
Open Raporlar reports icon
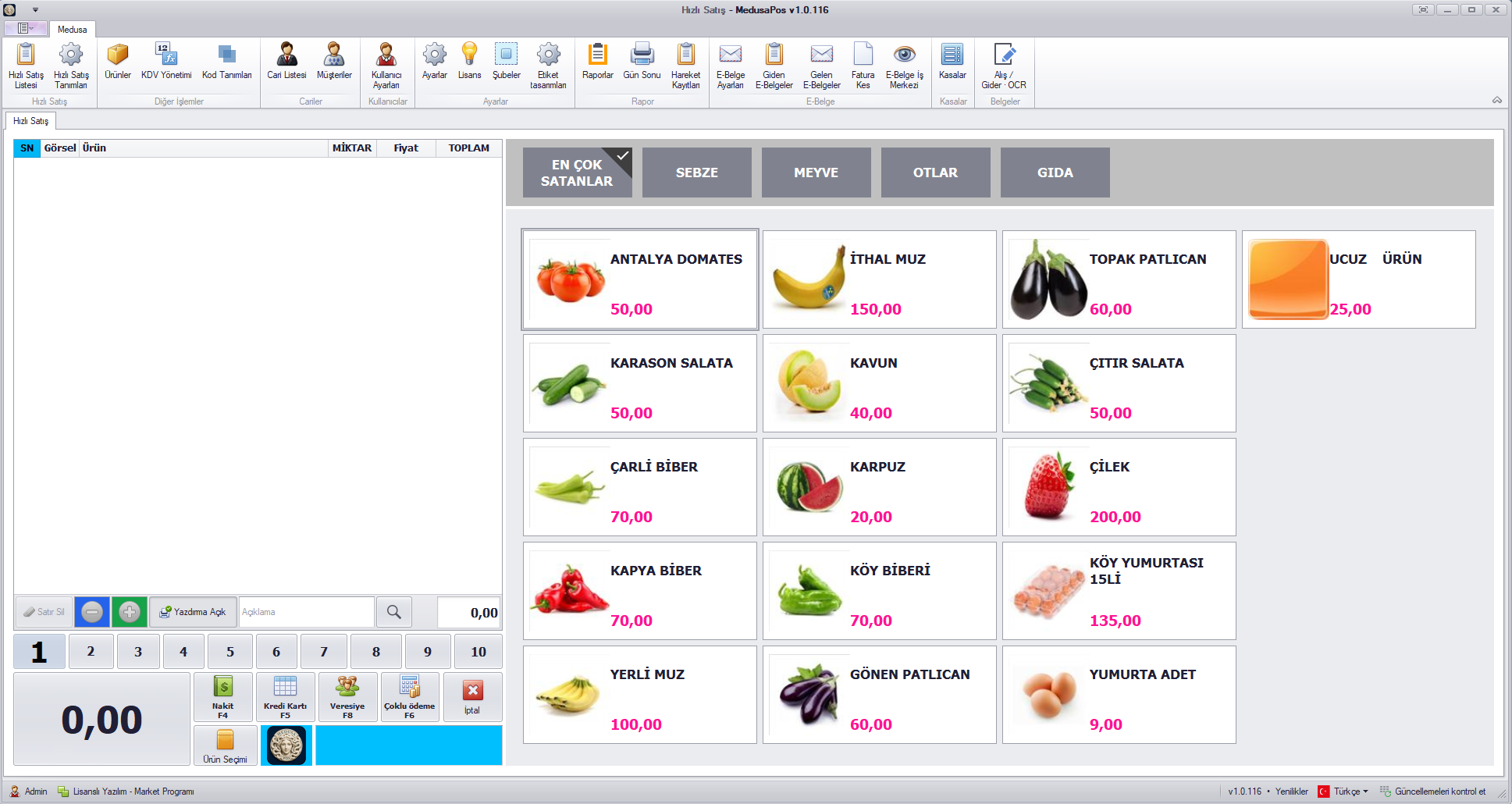(597, 61)
